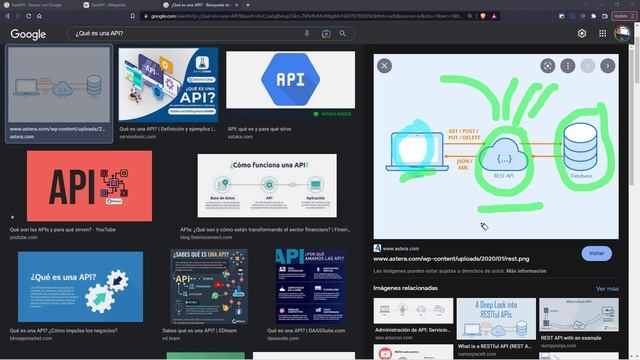Go to the previous preview image
The width and height of the screenshot is (640, 360).
tap(587, 66)
